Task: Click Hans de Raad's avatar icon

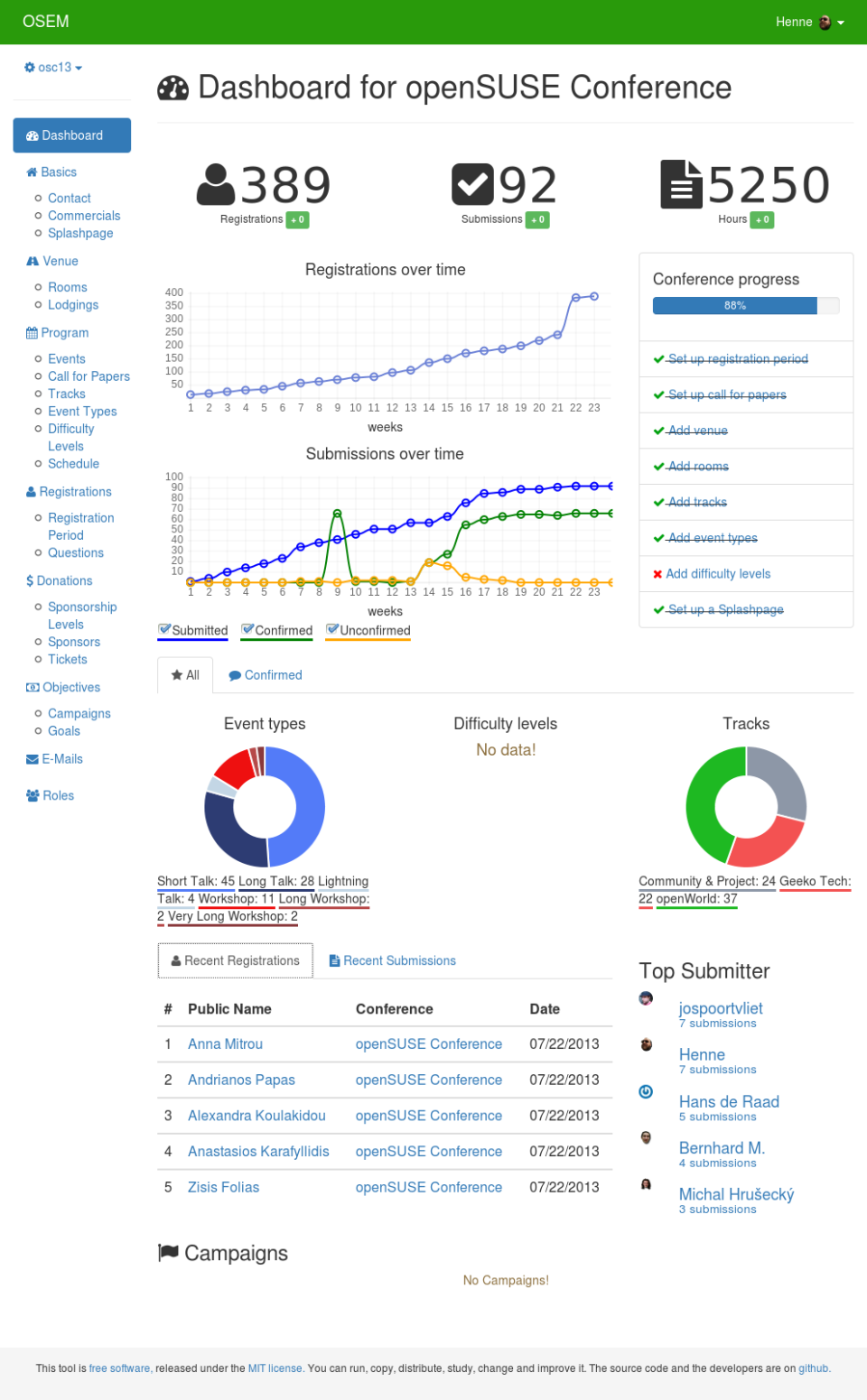Action: click(646, 1091)
